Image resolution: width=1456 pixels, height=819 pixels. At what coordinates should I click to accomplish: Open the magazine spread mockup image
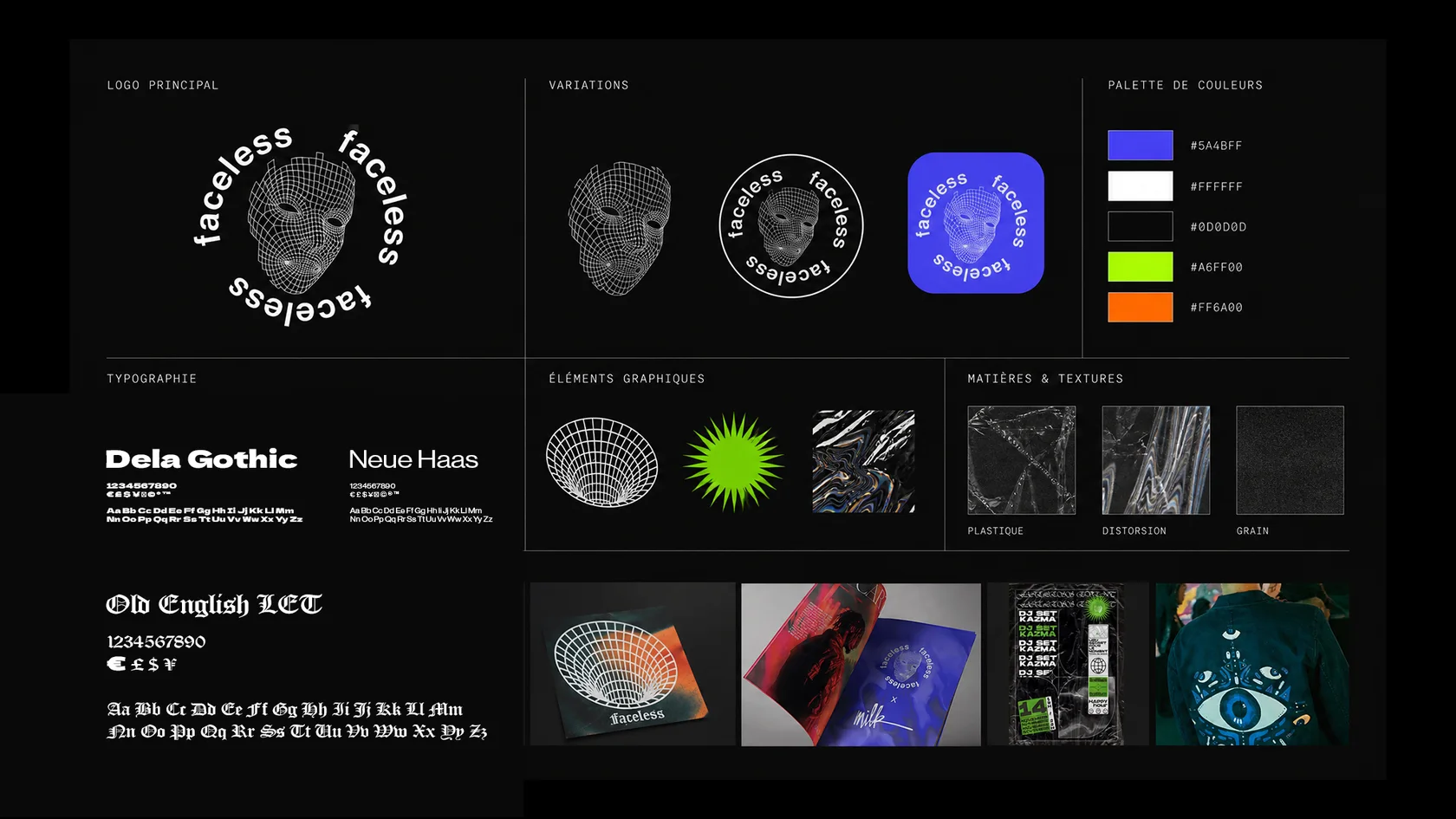coord(861,664)
